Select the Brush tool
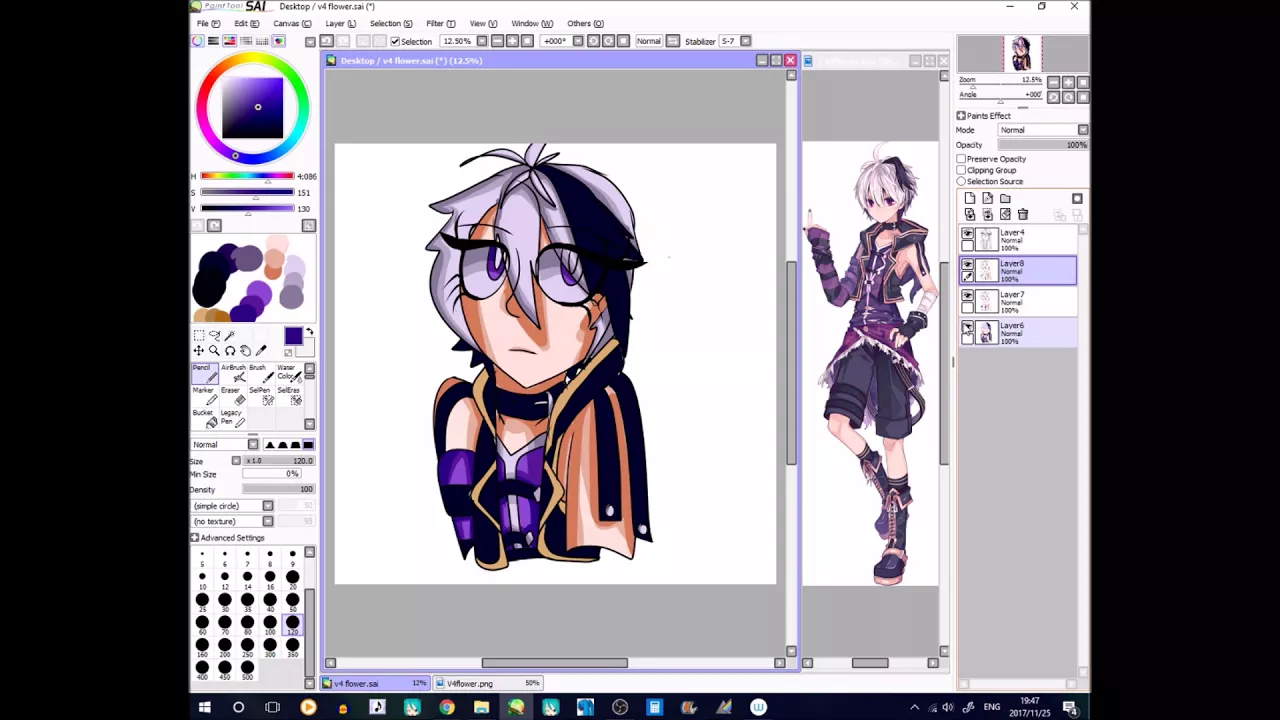This screenshot has width=1280, height=720. click(261, 373)
